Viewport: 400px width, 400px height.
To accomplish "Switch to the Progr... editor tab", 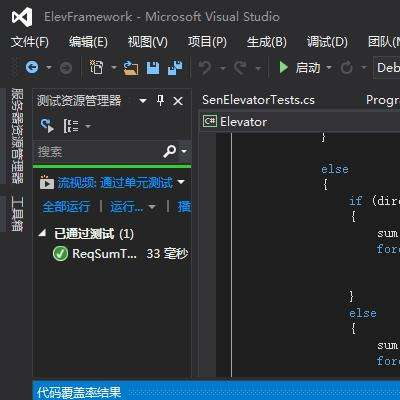I will [x=383, y=100].
